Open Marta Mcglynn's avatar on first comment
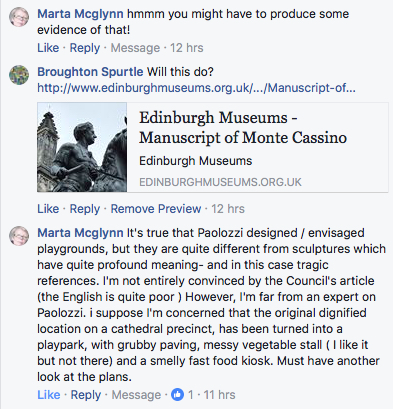This screenshot has height=409, width=393. (19, 16)
